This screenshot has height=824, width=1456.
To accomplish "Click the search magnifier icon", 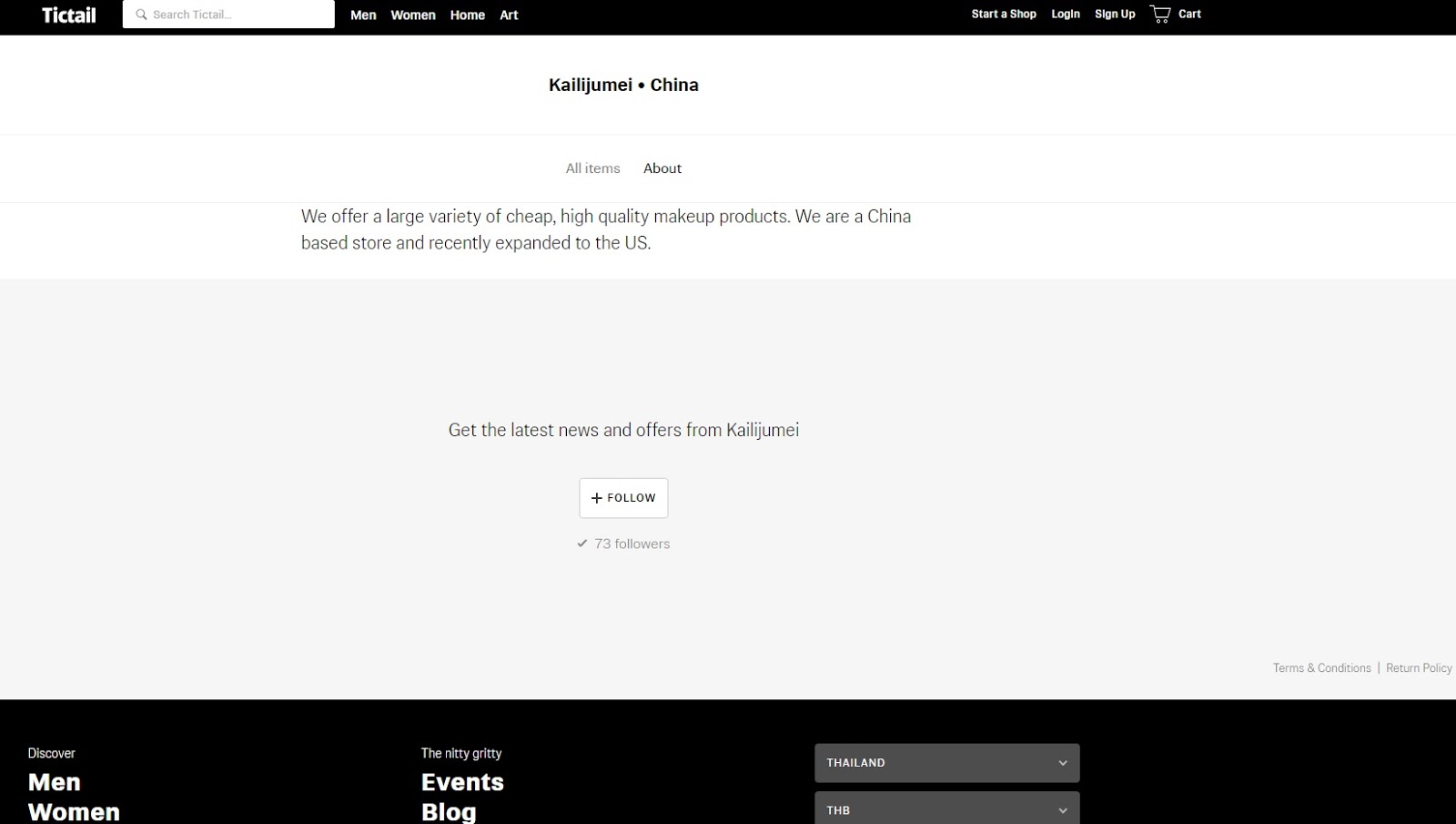I will pos(141,15).
